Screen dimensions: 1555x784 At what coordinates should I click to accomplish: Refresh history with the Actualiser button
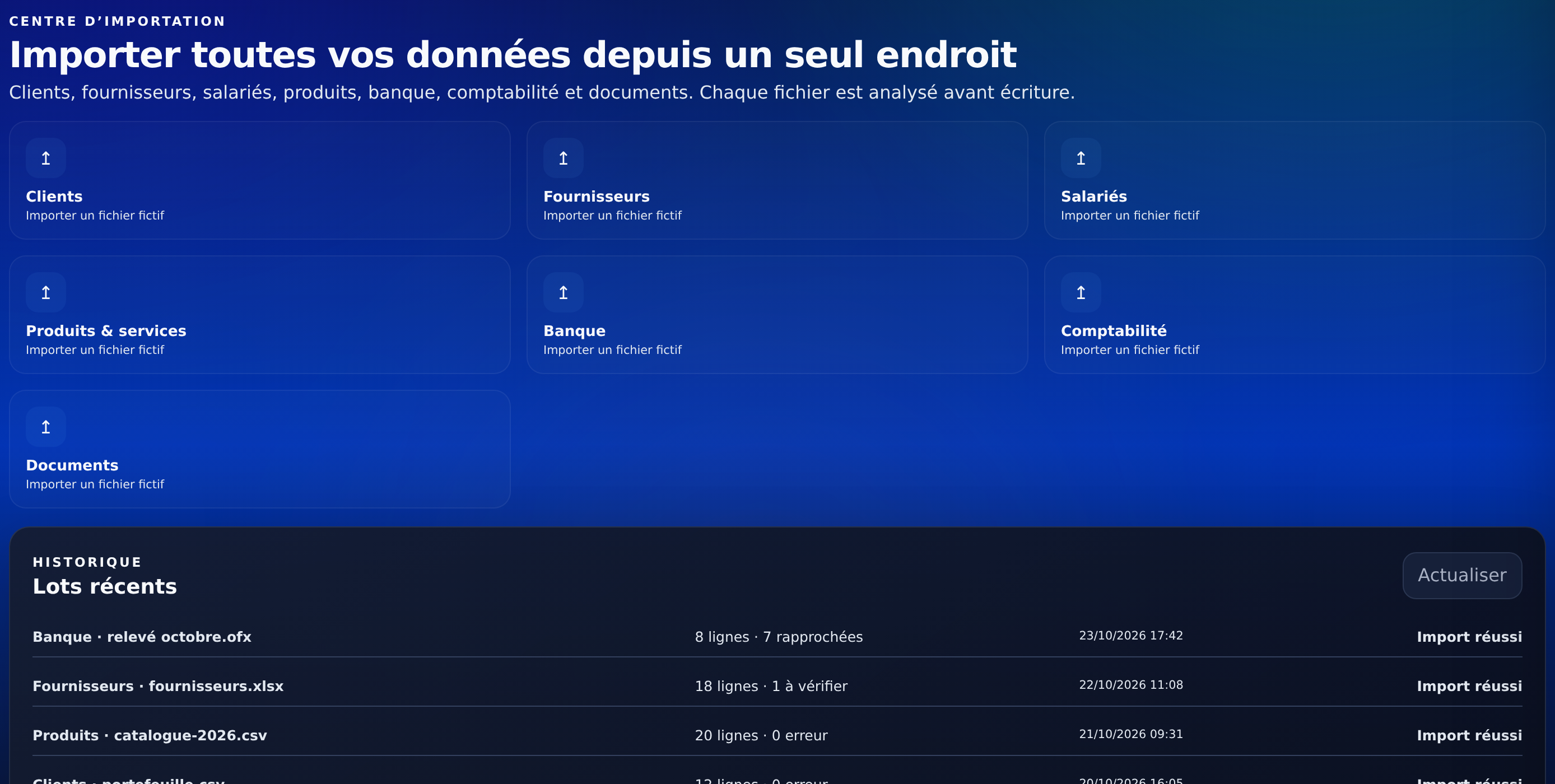pos(1462,576)
